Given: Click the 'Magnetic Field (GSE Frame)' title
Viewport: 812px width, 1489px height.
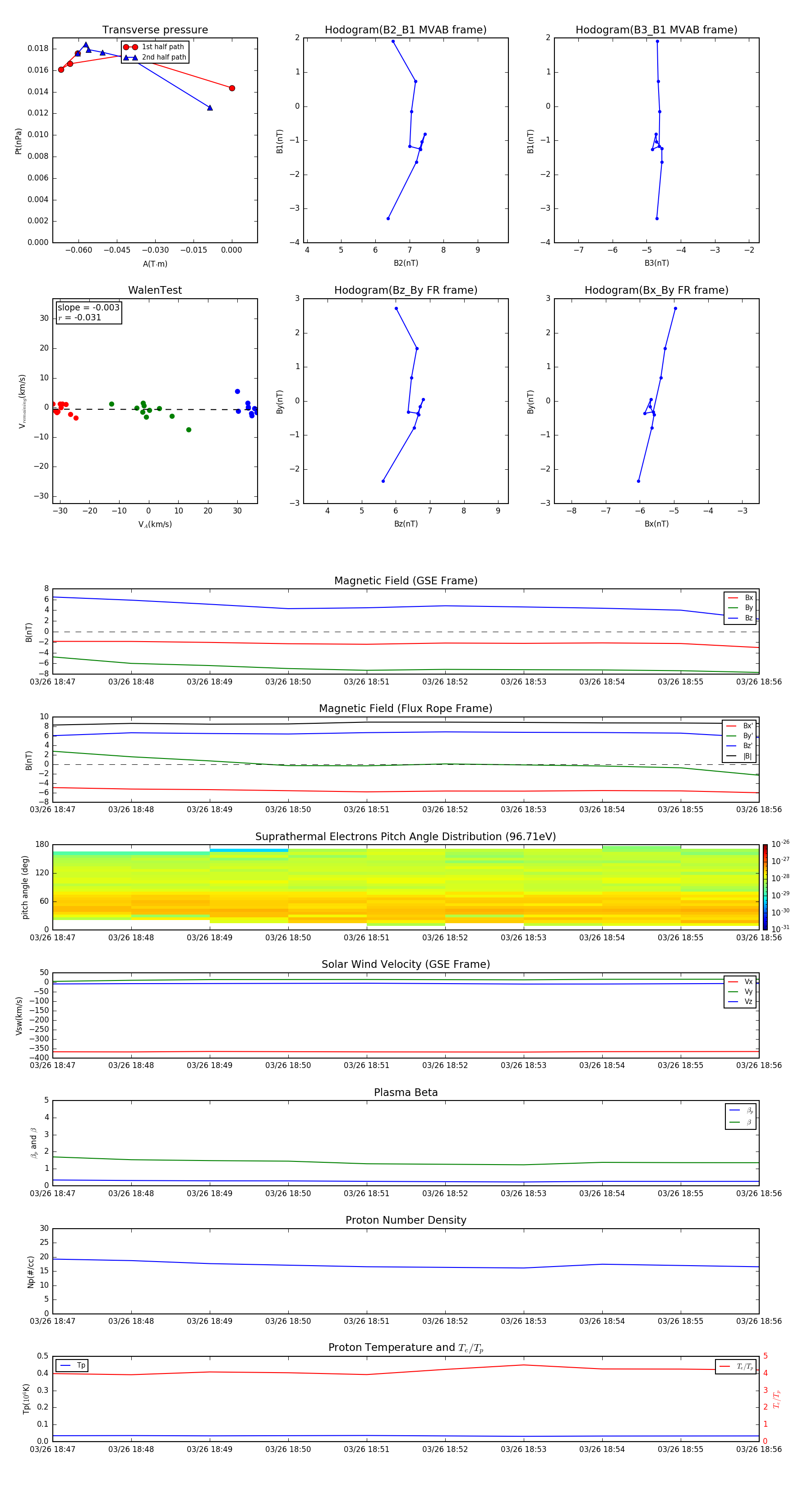Looking at the screenshot, I should pos(406,581).
